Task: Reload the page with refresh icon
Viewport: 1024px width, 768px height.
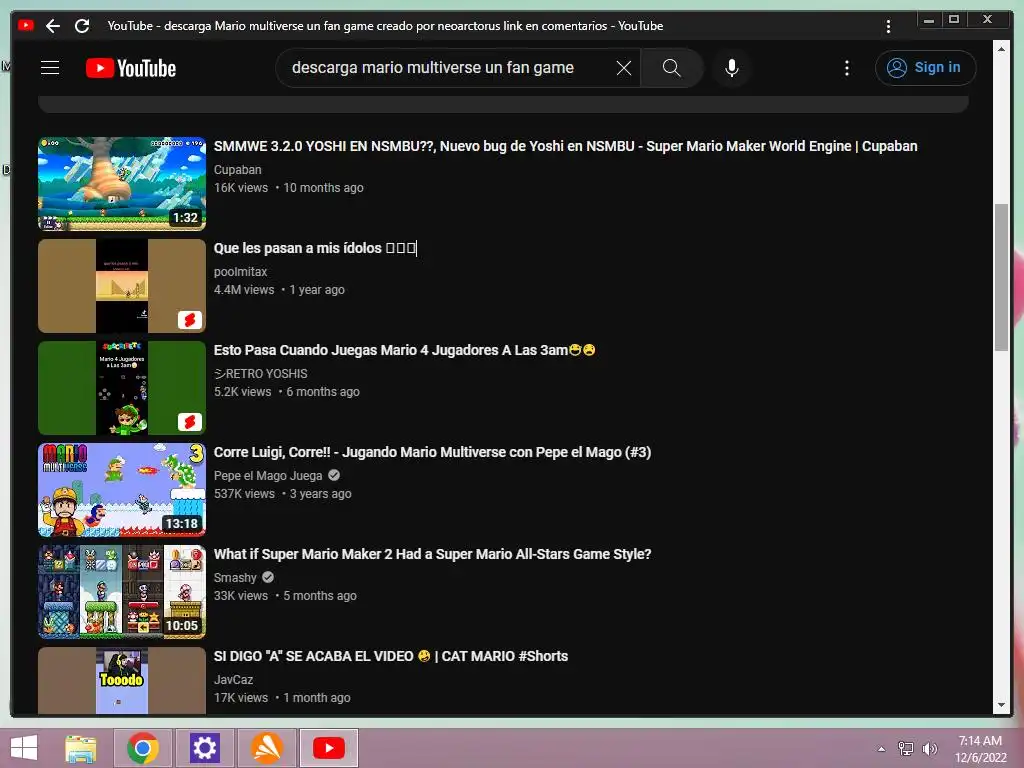Action: (x=82, y=26)
